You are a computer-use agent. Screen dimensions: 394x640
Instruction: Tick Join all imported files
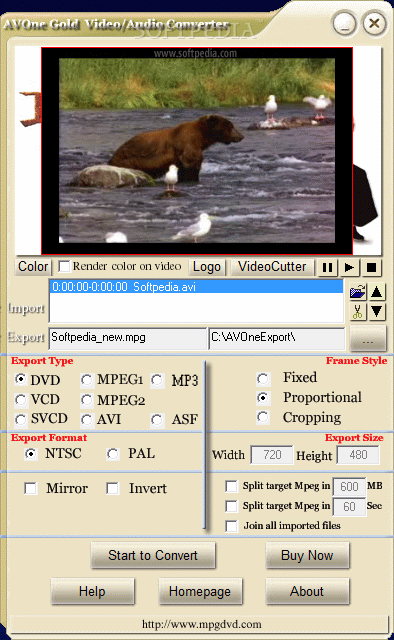(x=232, y=526)
